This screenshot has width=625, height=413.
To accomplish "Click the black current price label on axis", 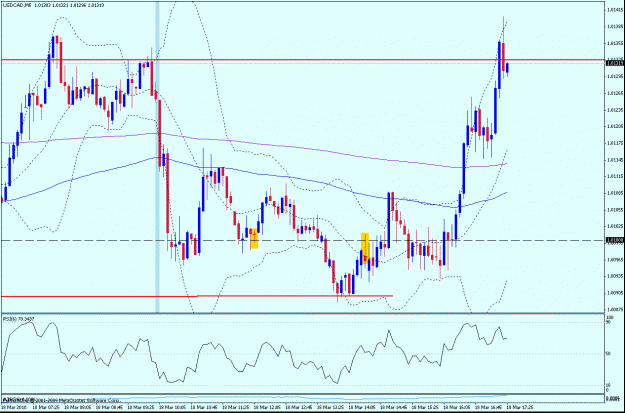I will tap(614, 63).
